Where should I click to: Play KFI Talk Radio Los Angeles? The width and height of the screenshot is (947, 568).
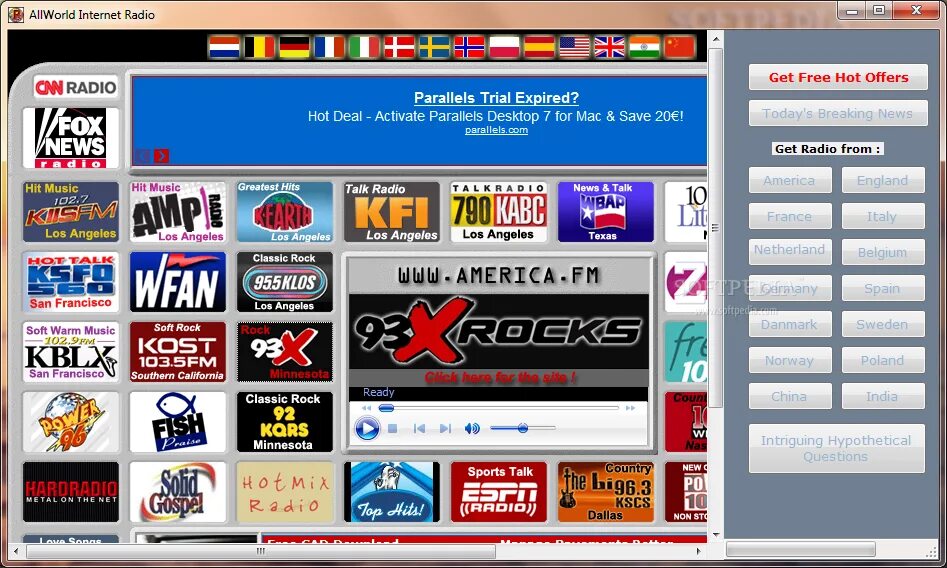pyautogui.click(x=392, y=211)
